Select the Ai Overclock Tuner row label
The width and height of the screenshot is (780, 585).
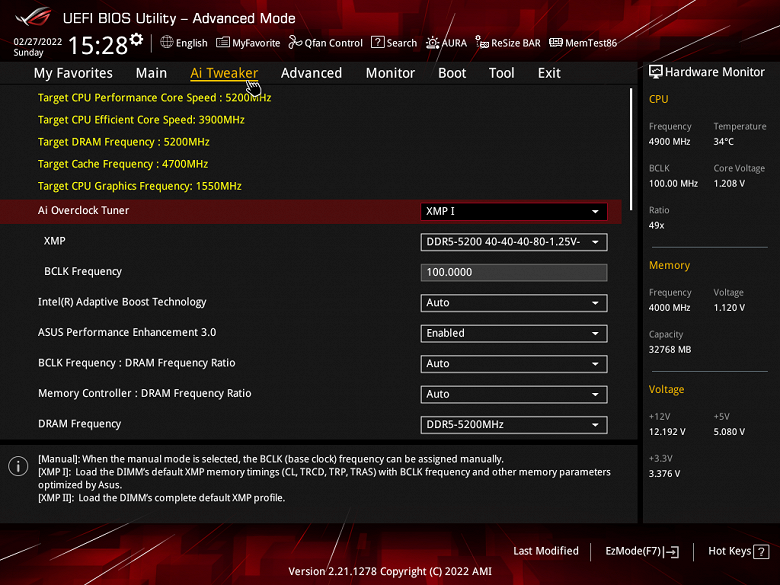pos(84,210)
